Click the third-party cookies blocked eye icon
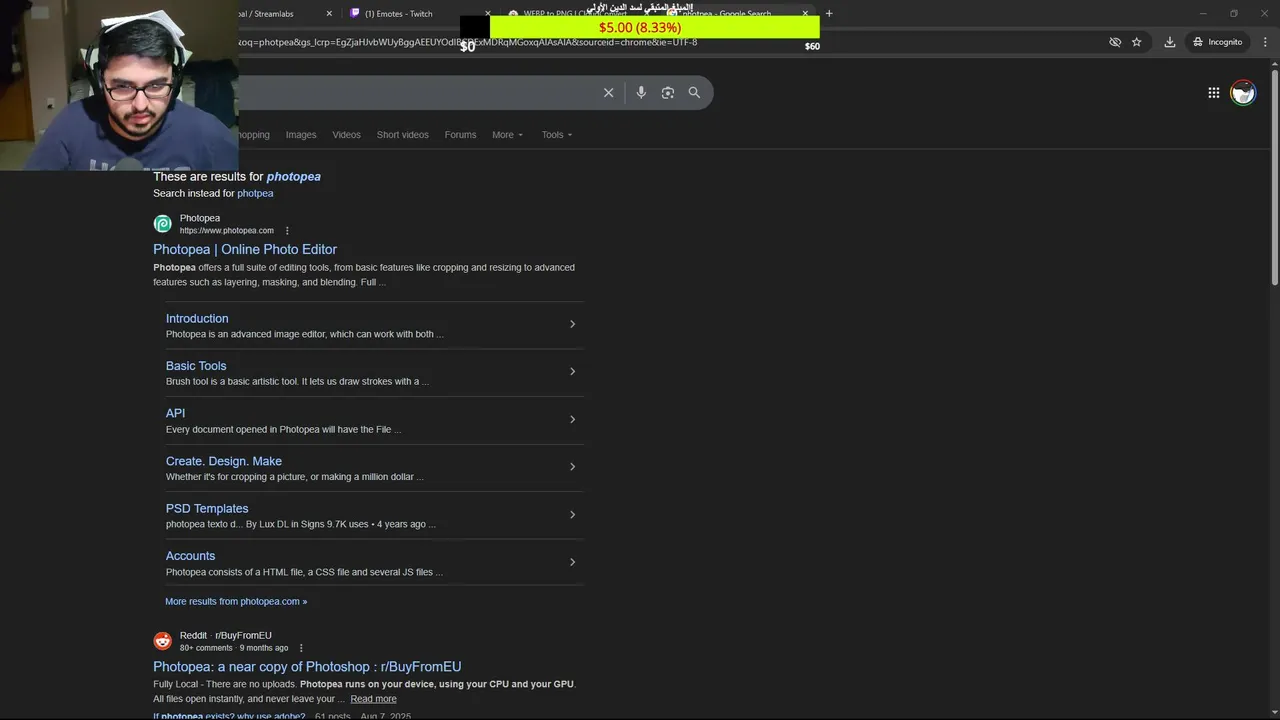This screenshot has height=720, width=1280. pyautogui.click(x=1115, y=42)
